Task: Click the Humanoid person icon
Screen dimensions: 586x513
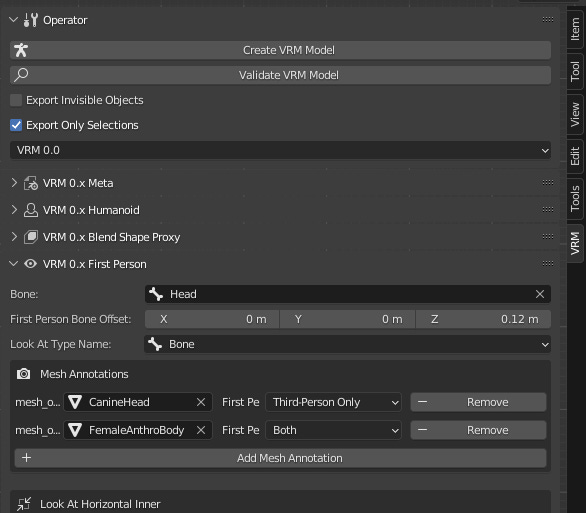Action: [31, 210]
